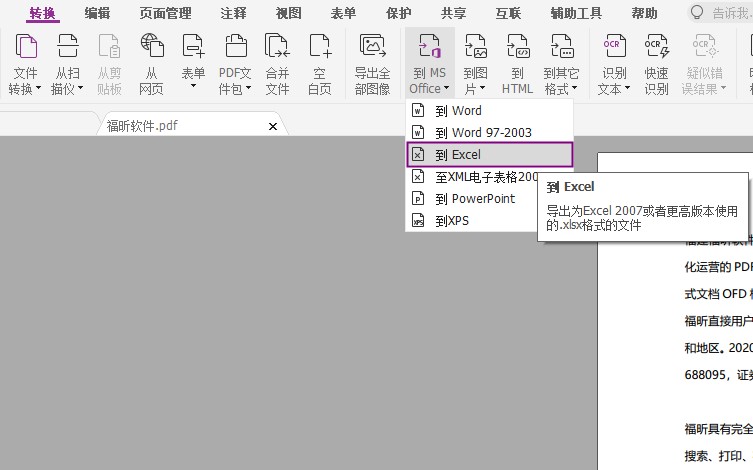Viewport: 753px width, 470px height.
Task: Choose 到 Word from the export menu
Action: pyautogui.click(x=458, y=111)
